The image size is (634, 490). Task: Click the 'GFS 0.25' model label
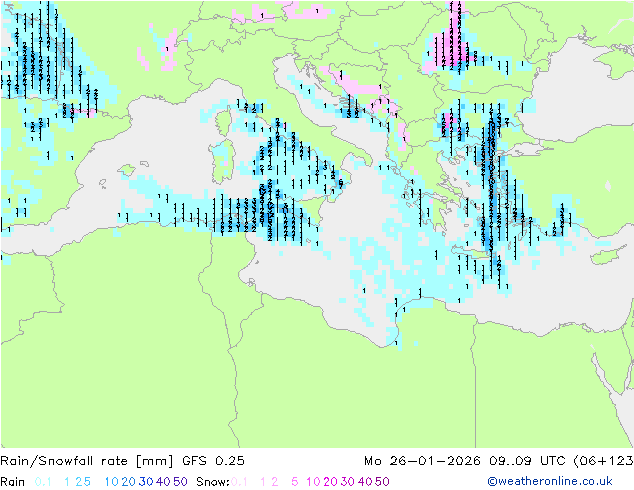coord(213,461)
